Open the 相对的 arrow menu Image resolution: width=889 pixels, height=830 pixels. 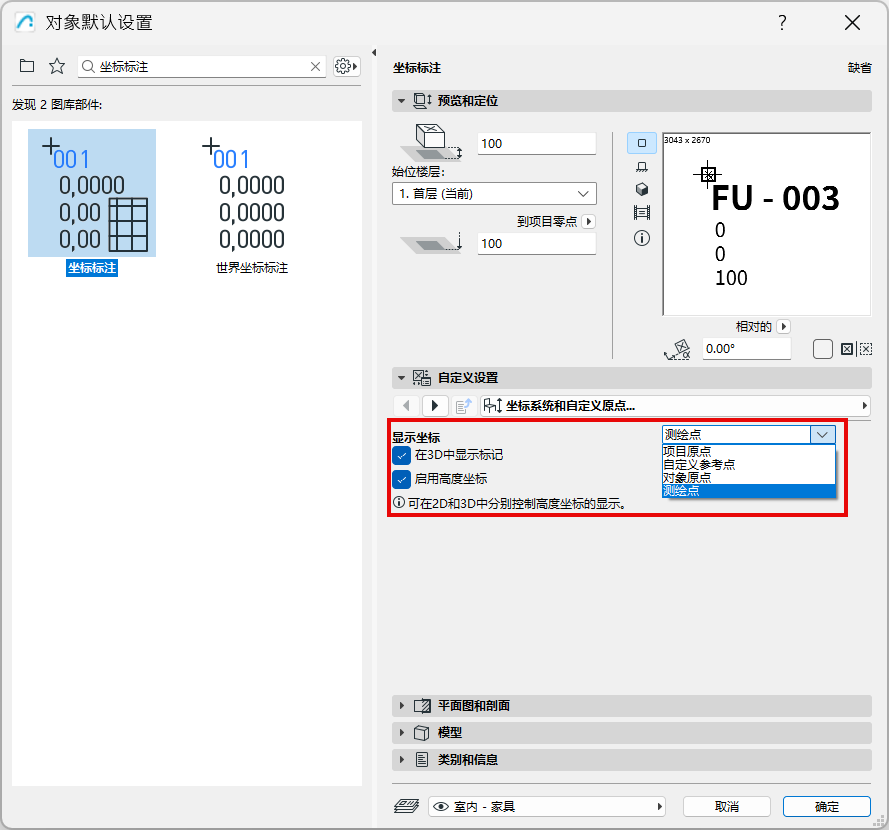pyautogui.click(x=784, y=327)
